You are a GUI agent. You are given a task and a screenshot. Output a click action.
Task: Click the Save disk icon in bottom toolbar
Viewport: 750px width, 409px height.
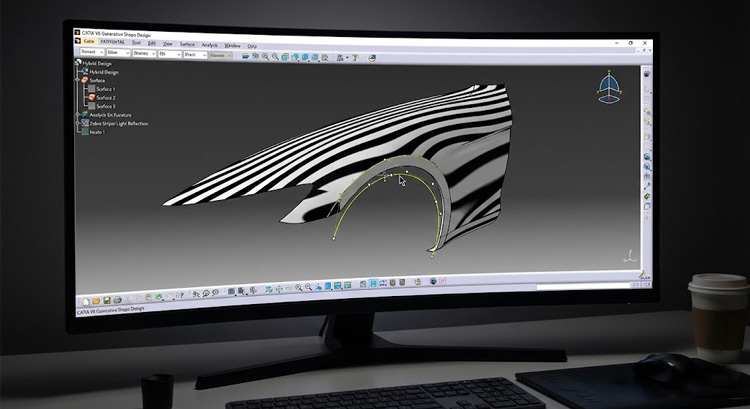(105, 300)
